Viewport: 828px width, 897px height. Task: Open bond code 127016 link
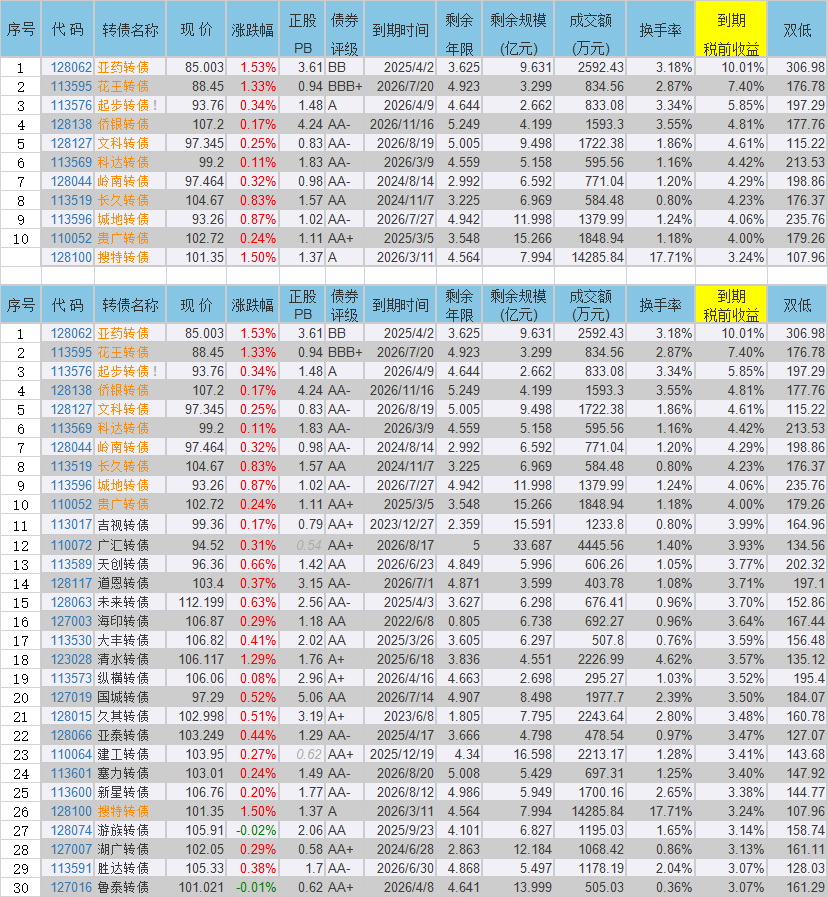pos(71,887)
